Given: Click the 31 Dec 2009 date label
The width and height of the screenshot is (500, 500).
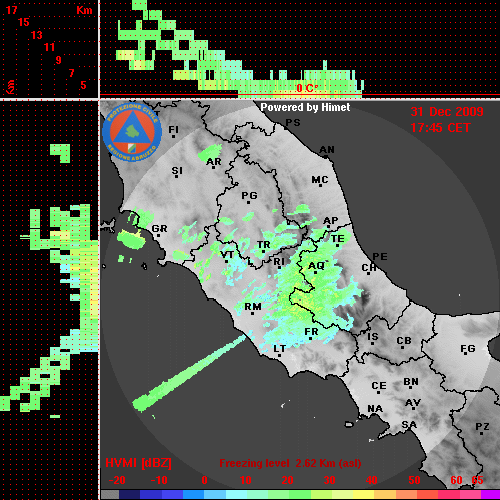Looking at the screenshot, I should (447, 112).
